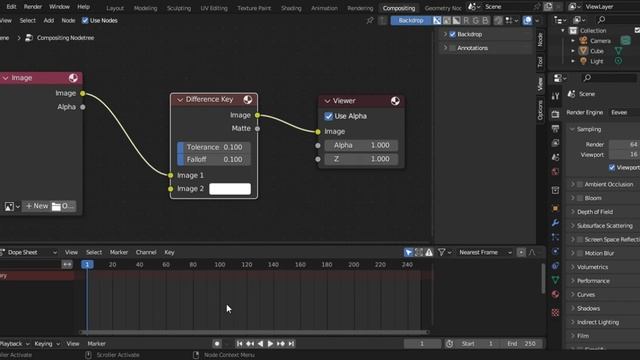Select the B channel display button
The width and height of the screenshot is (640, 360).
tap(485, 20)
